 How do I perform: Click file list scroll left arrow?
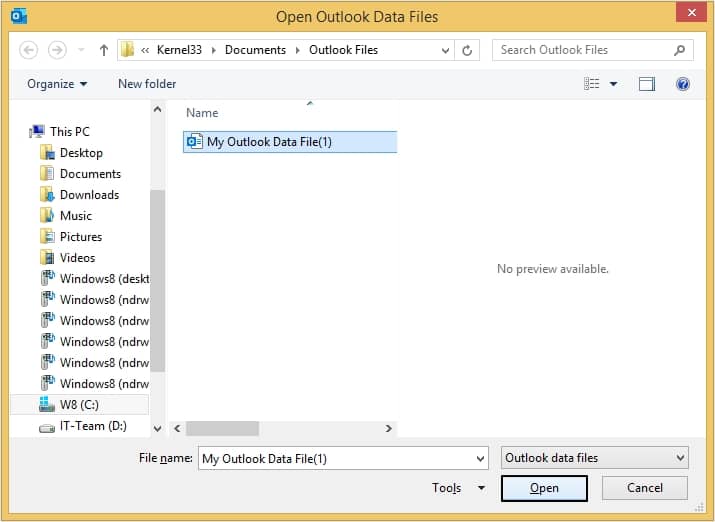coord(177,429)
